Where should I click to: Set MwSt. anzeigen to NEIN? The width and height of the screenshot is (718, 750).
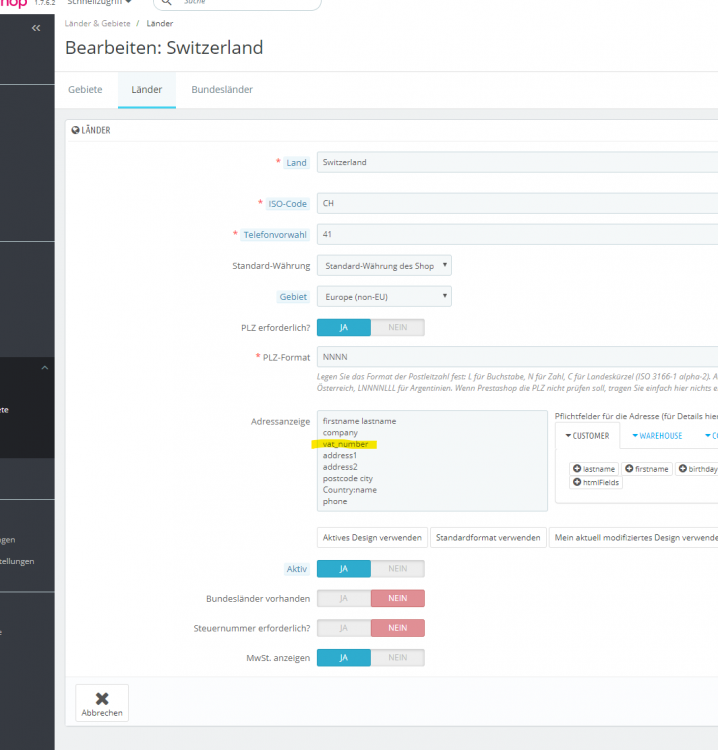coord(397,657)
